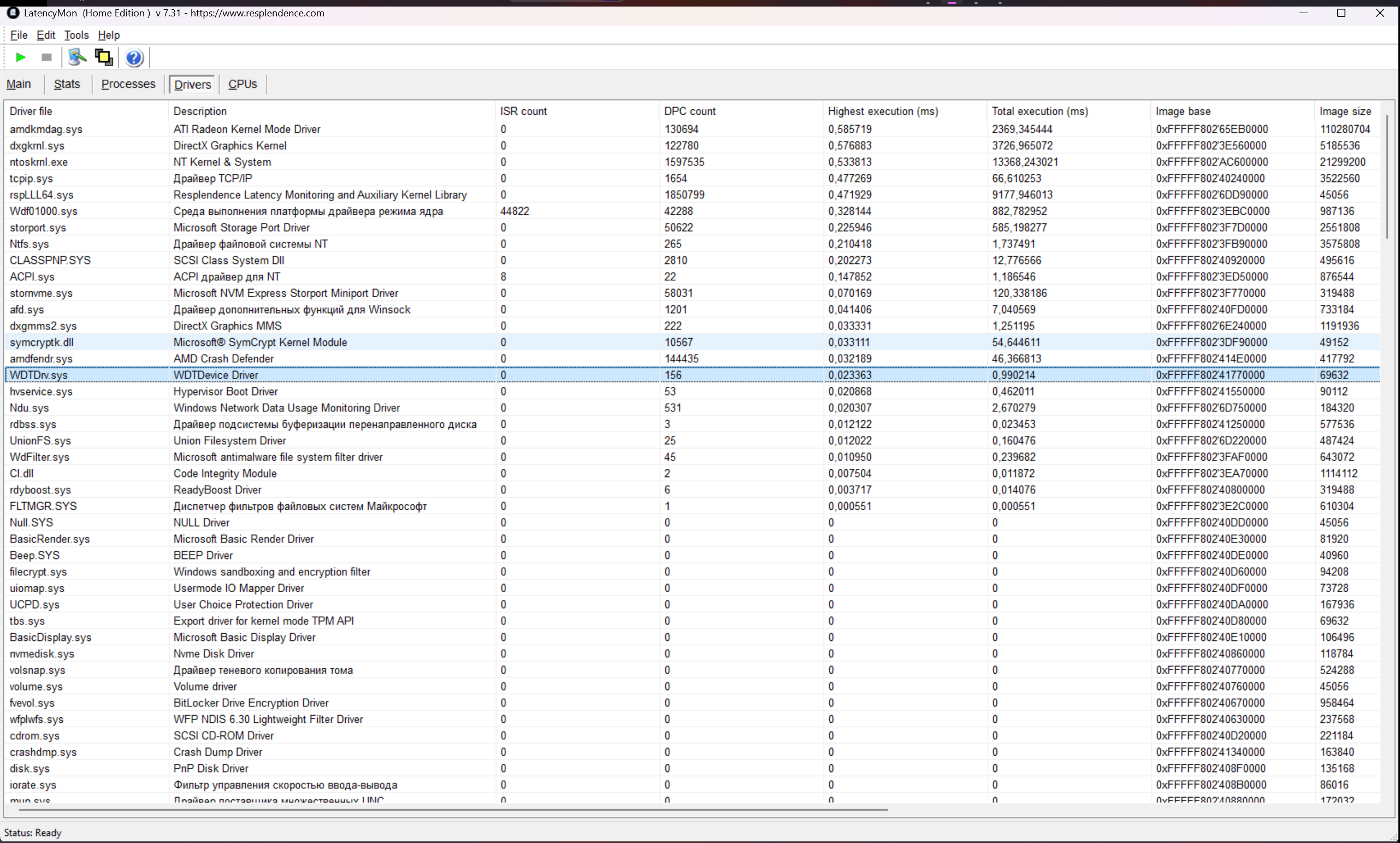This screenshot has height=843, width=1400.
Task: Switch to the CPUs tab
Action: click(x=243, y=84)
